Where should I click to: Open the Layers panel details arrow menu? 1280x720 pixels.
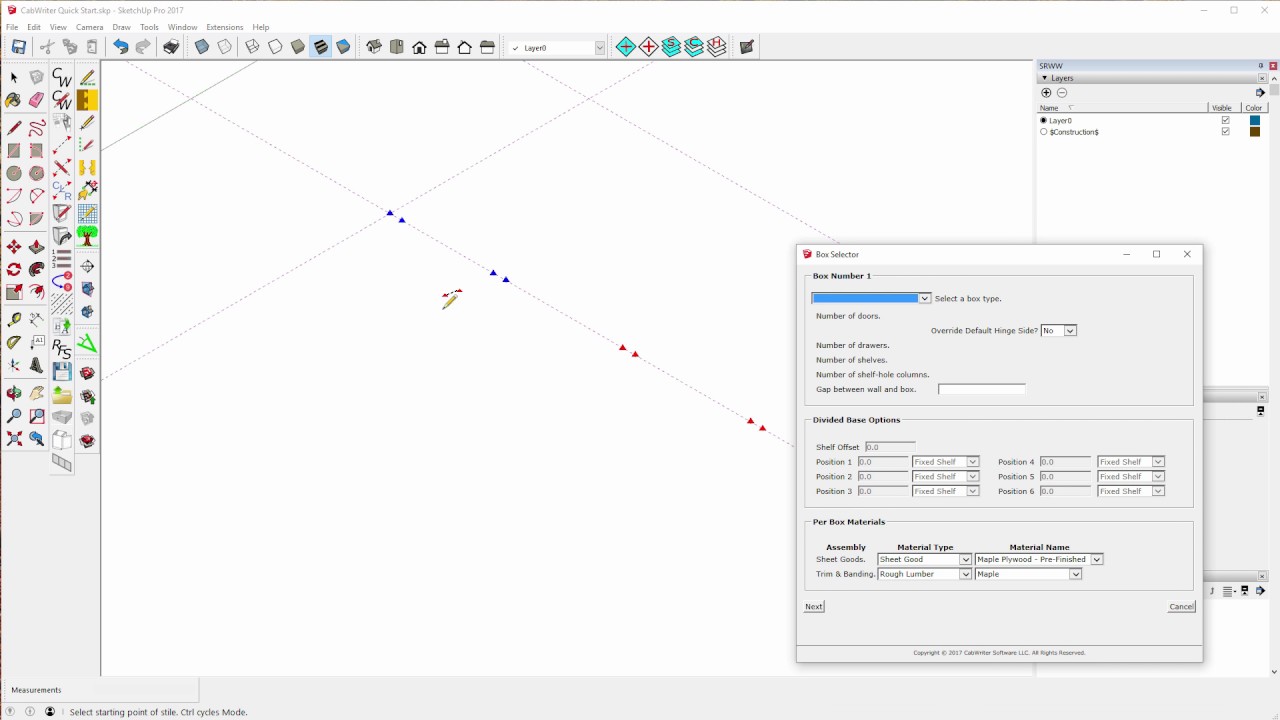[x=1260, y=93]
